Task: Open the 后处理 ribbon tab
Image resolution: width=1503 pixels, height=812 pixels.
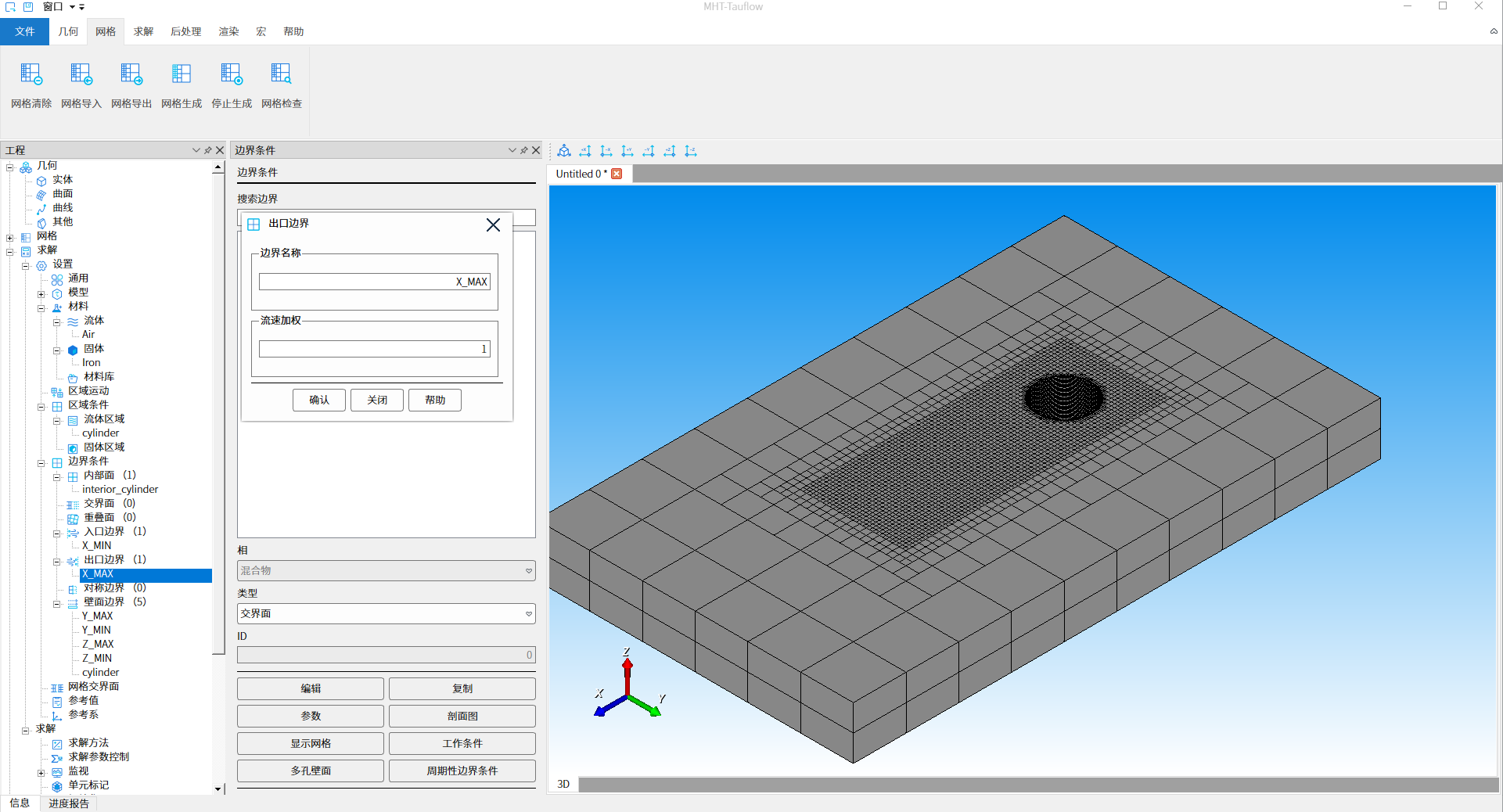Action: (x=185, y=31)
